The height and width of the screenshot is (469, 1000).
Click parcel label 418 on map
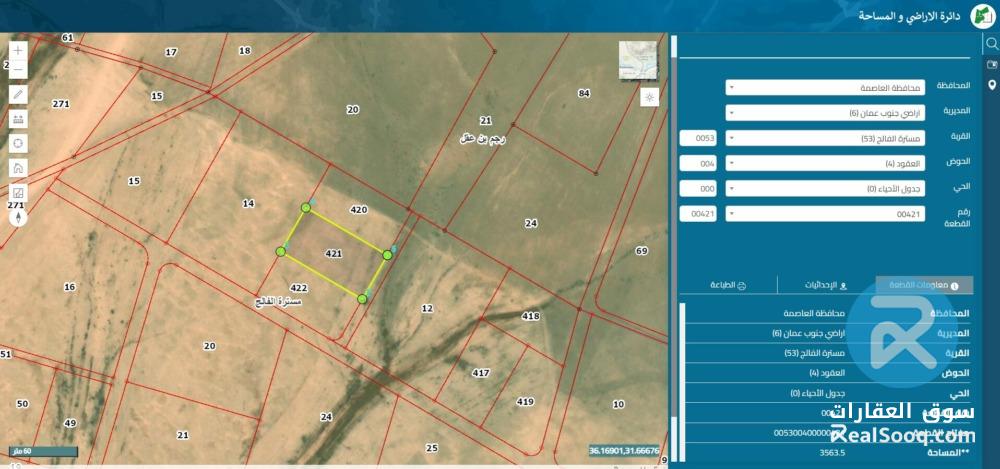coord(531,316)
